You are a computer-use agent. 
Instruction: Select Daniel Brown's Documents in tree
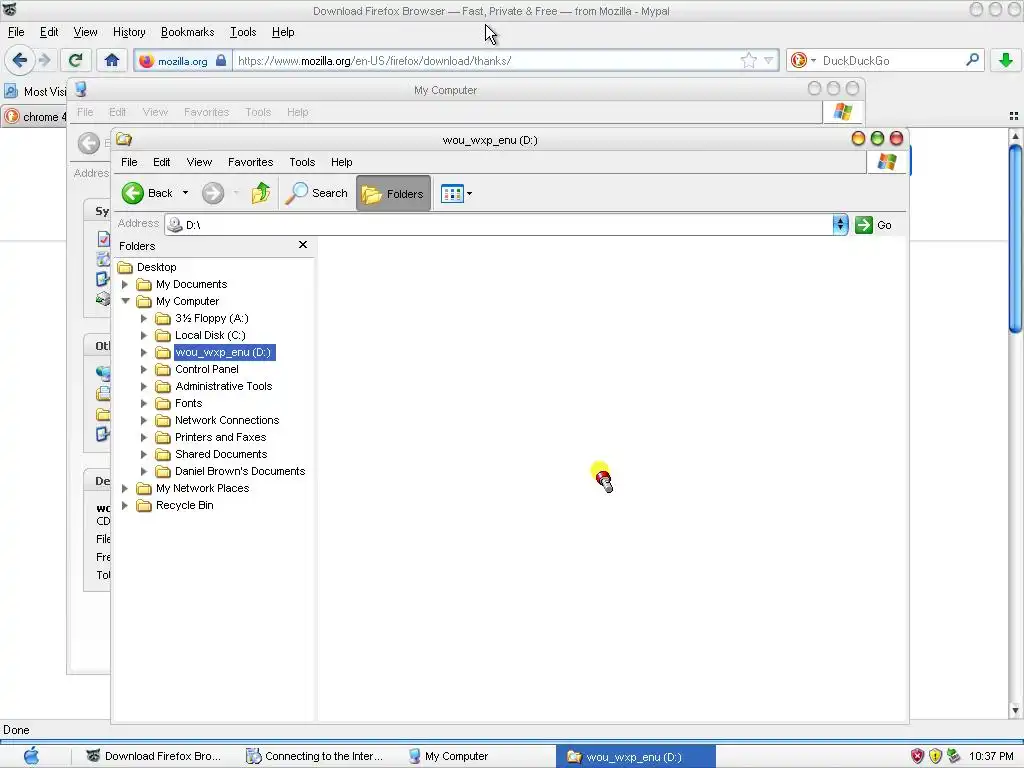(240, 471)
